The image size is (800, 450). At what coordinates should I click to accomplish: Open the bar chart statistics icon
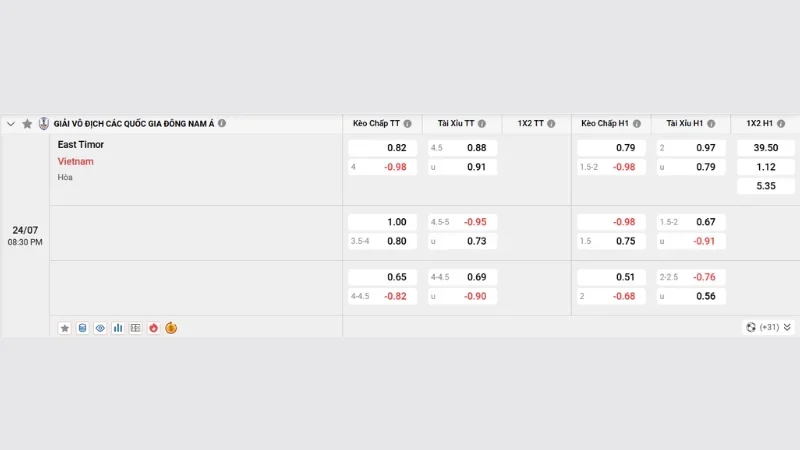coord(118,328)
